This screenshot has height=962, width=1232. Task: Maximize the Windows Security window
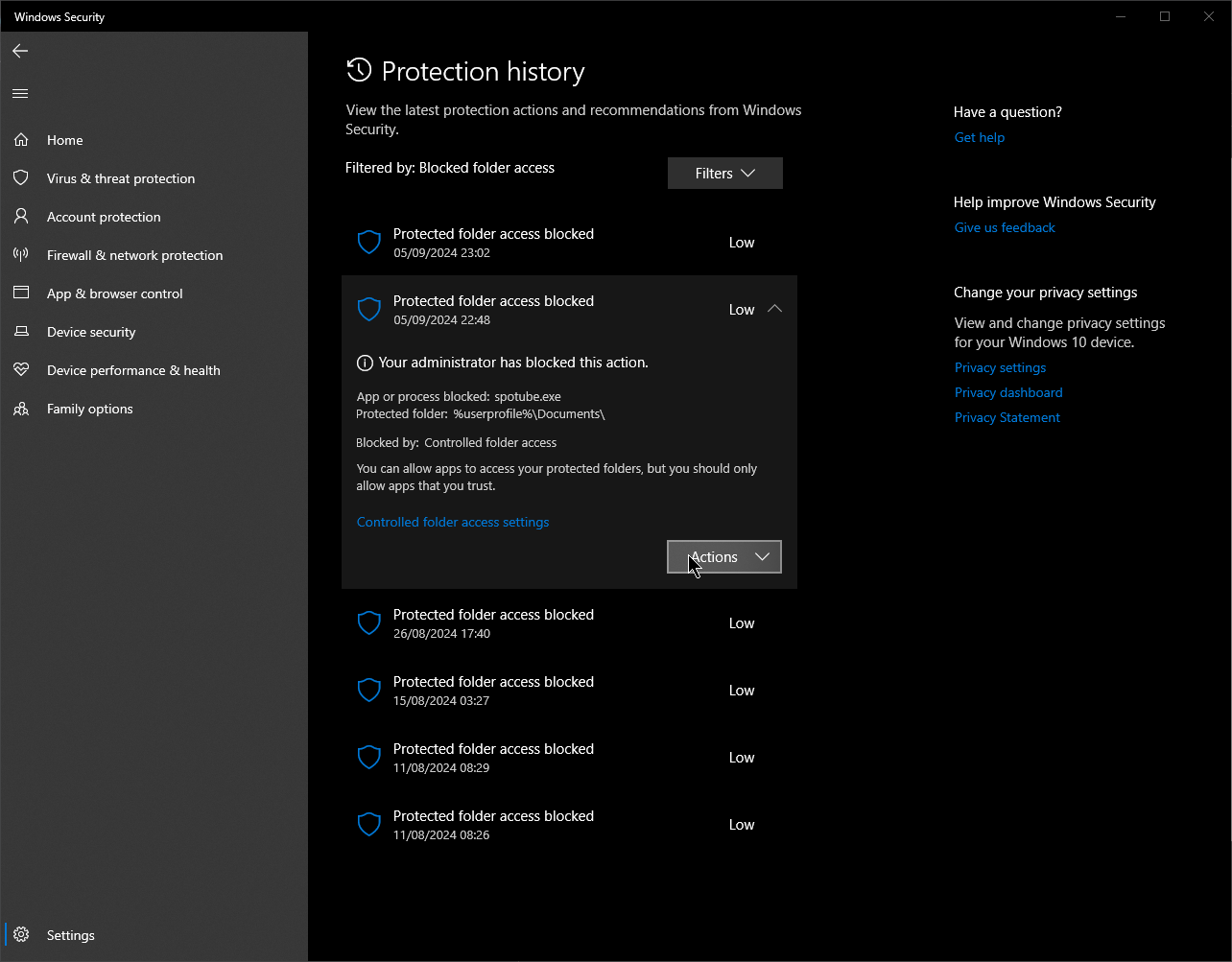click(x=1165, y=16)
